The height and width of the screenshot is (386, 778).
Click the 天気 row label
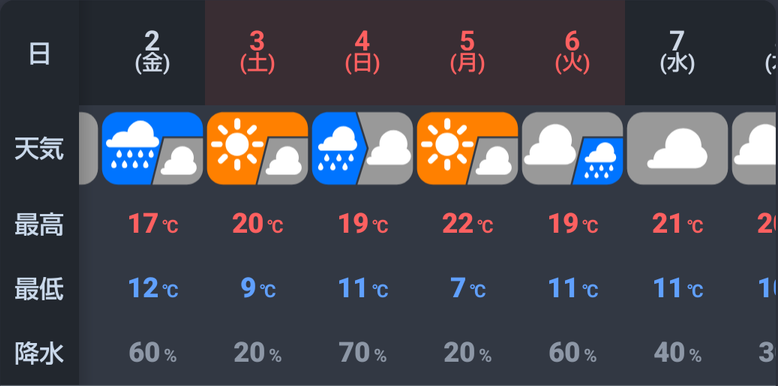39,148
